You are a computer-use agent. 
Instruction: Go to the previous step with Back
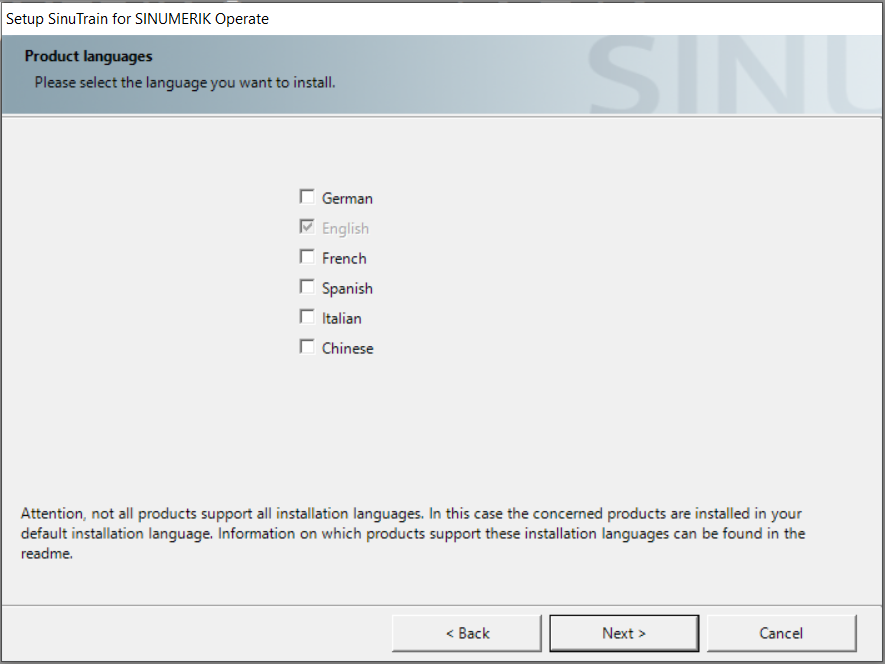click(x=467, y=633)
